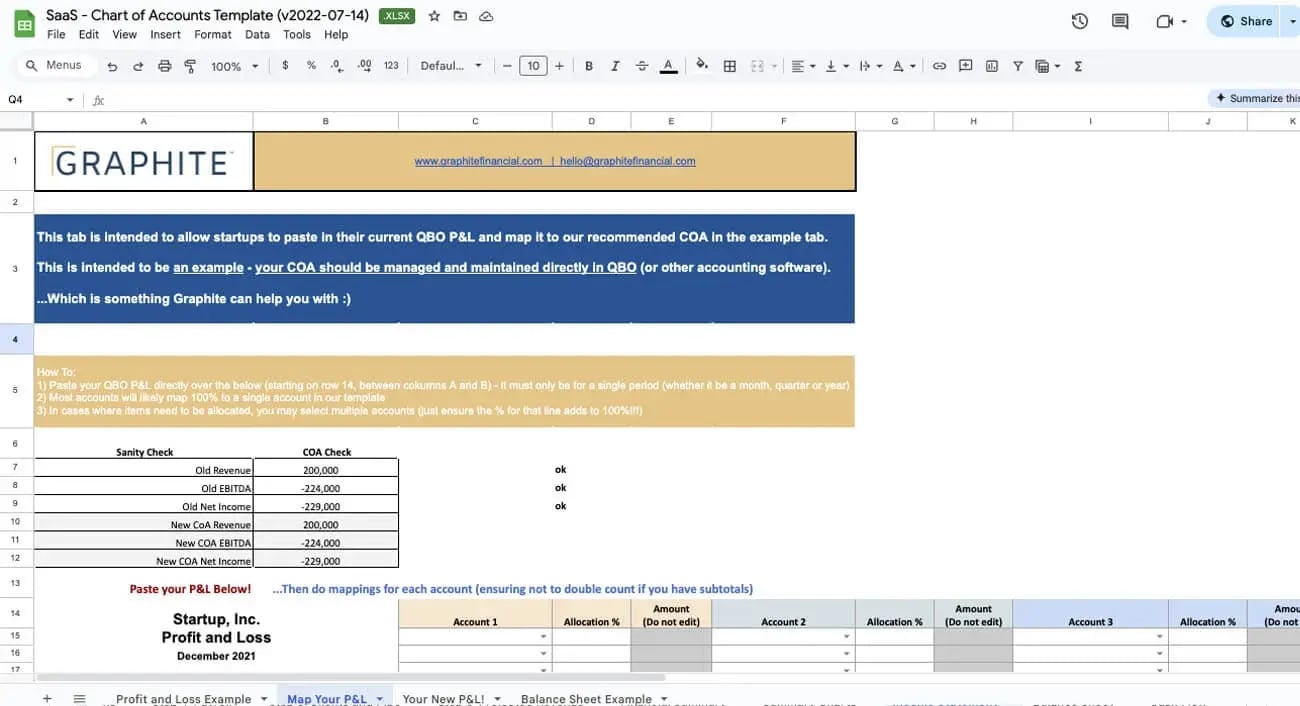Viewport: 1300px width, 706px height.
Task: Toggle strikethrough formatting
Action: point(641,66)
